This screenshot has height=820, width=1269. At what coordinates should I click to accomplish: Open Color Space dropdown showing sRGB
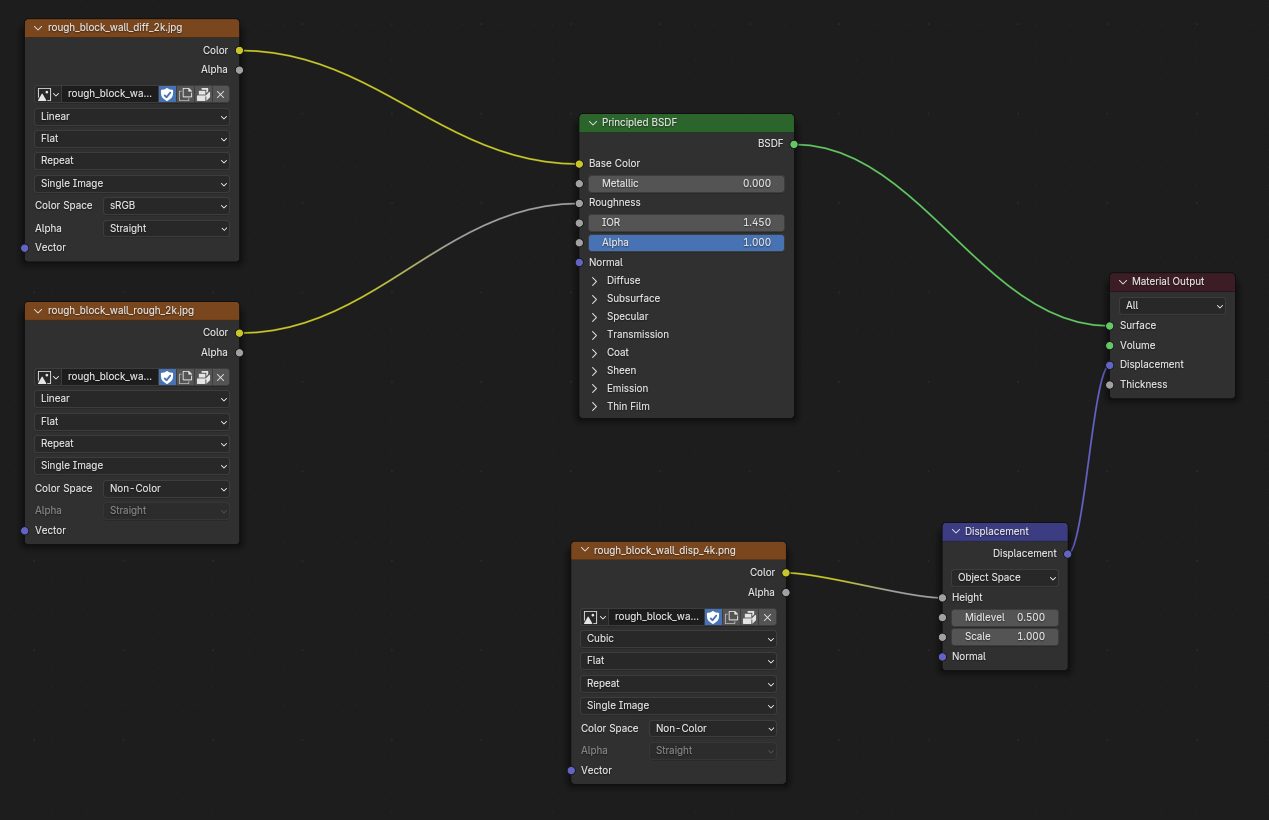[x=166, y=206]
